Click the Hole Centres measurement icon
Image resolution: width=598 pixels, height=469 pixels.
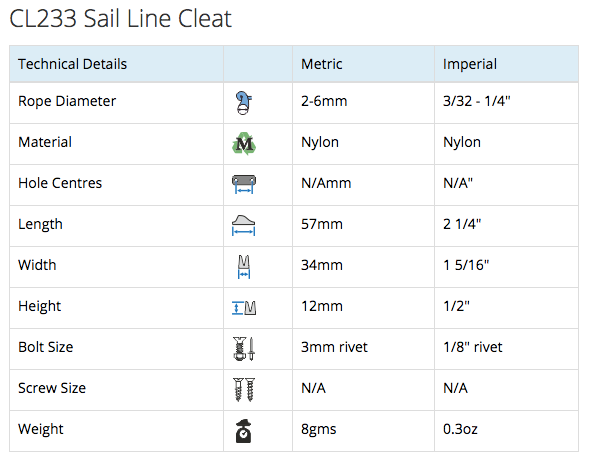click(x=244, y=184)
